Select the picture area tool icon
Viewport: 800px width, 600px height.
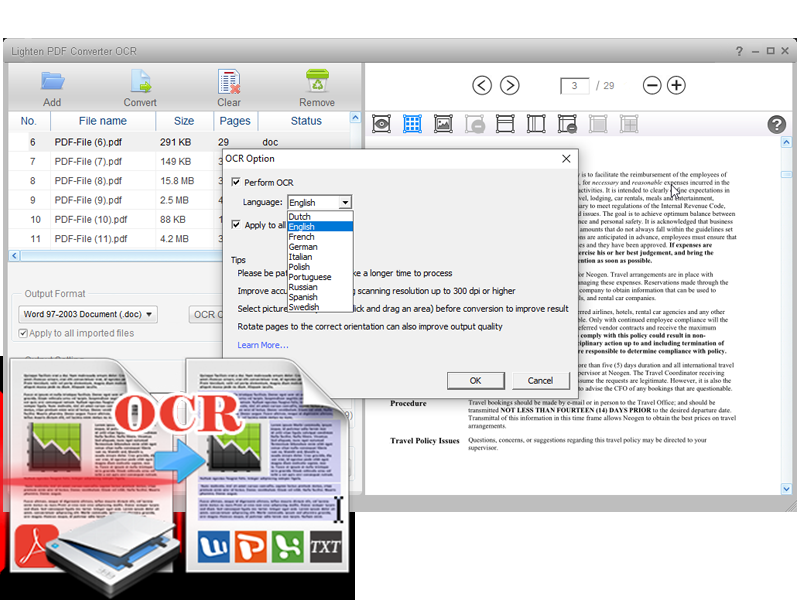coord(443,124)
